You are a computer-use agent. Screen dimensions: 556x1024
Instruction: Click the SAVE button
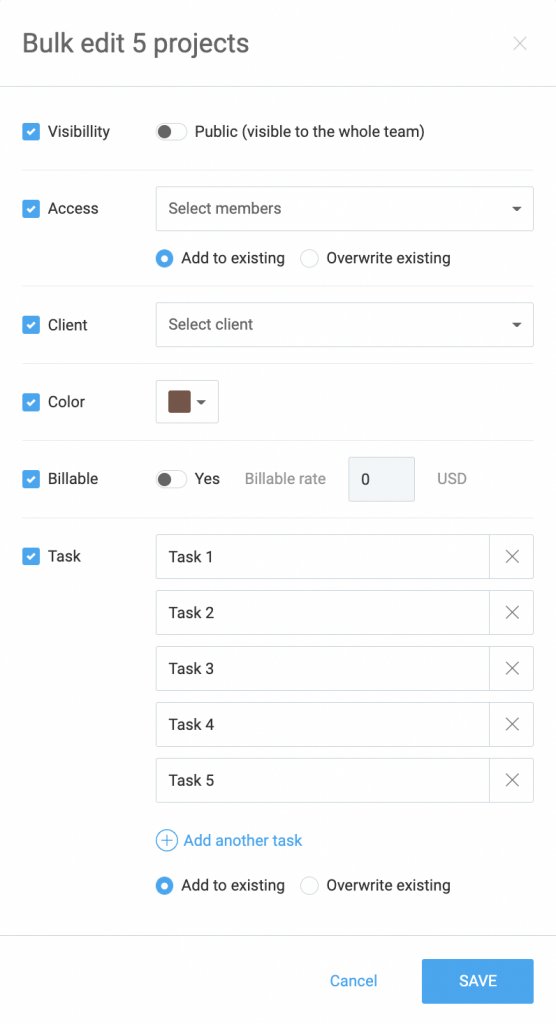point(478,981)
